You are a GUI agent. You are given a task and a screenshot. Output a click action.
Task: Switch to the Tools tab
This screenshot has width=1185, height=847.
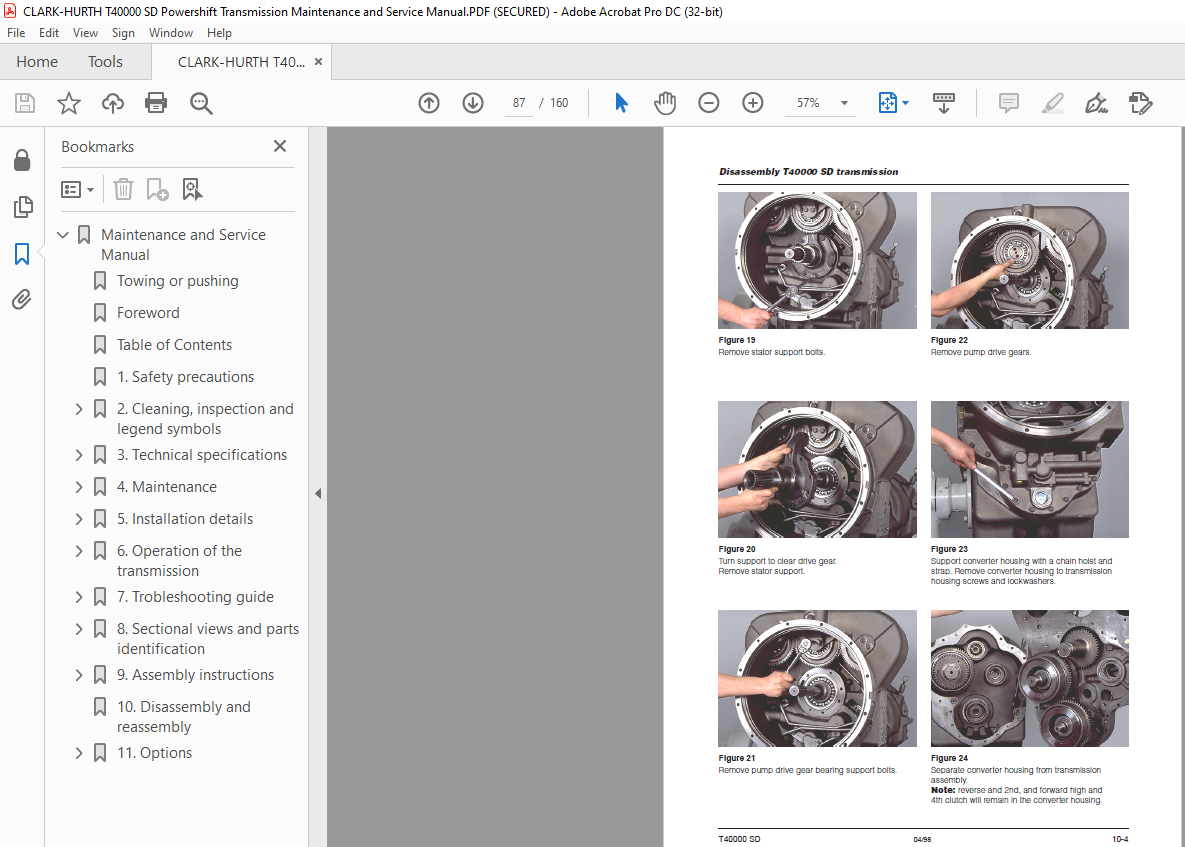click(105, 62)
